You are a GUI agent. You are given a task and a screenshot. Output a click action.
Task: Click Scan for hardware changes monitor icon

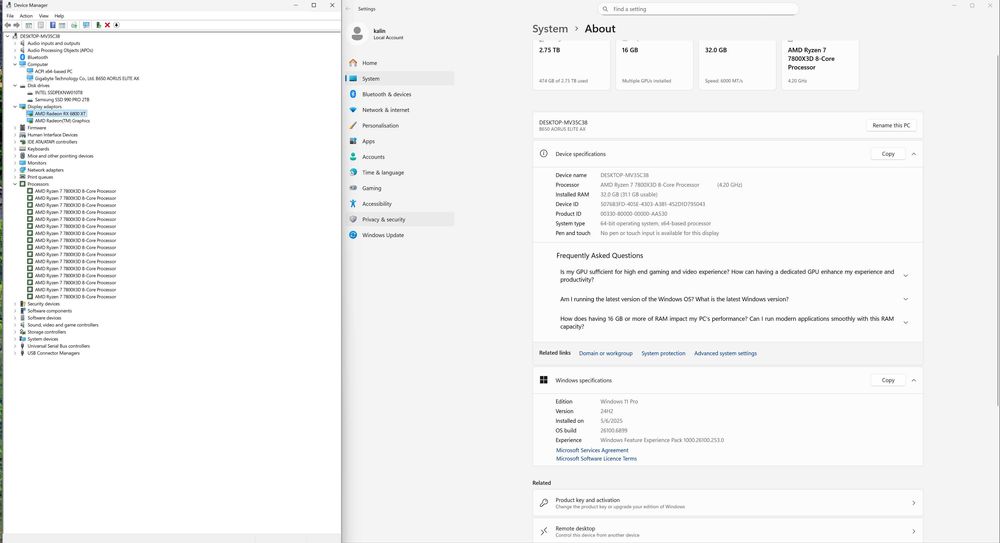coord(86,25)
